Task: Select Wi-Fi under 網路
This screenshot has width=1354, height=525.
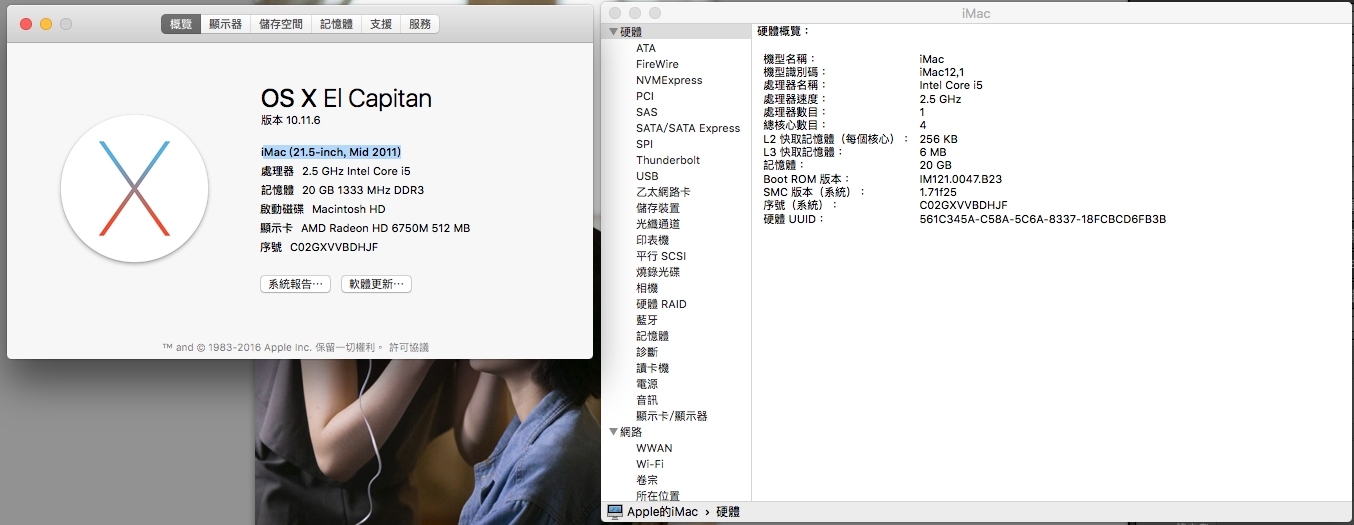Action: [650, 464]
